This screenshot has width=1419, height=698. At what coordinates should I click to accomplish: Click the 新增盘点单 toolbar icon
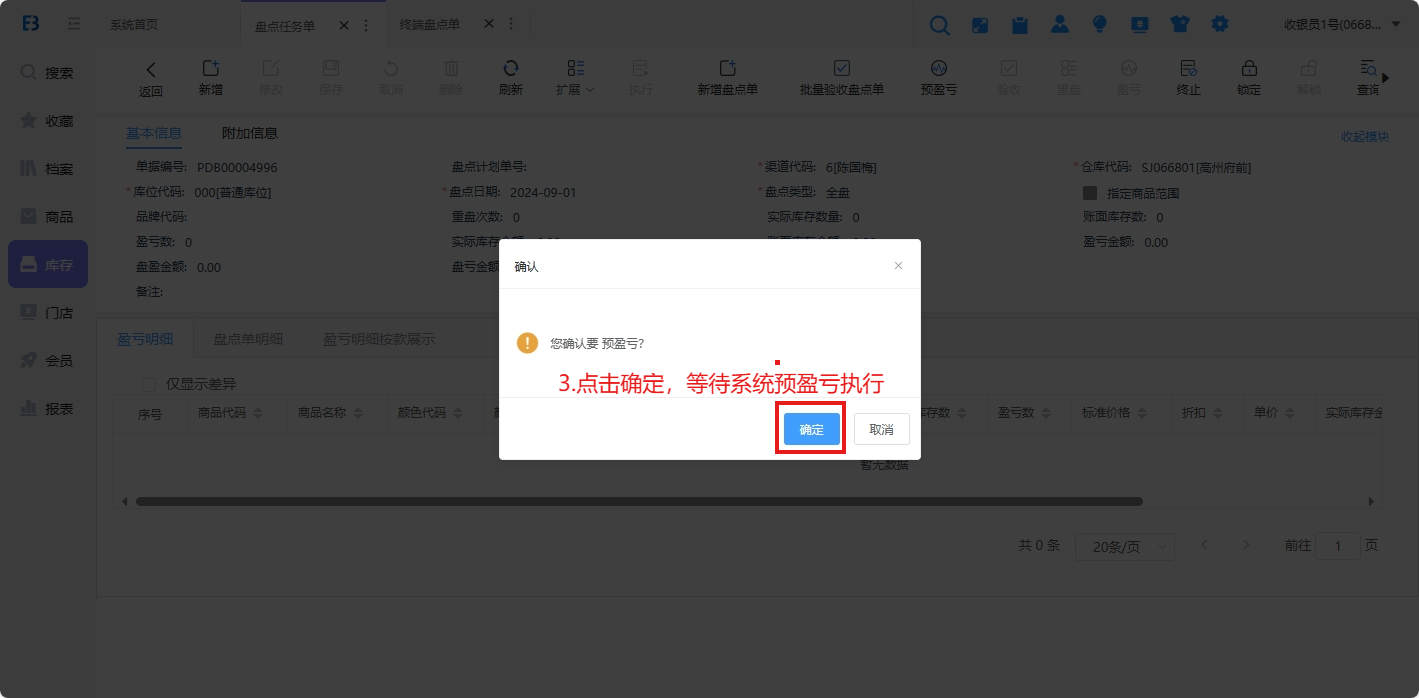tap(727, 68)
